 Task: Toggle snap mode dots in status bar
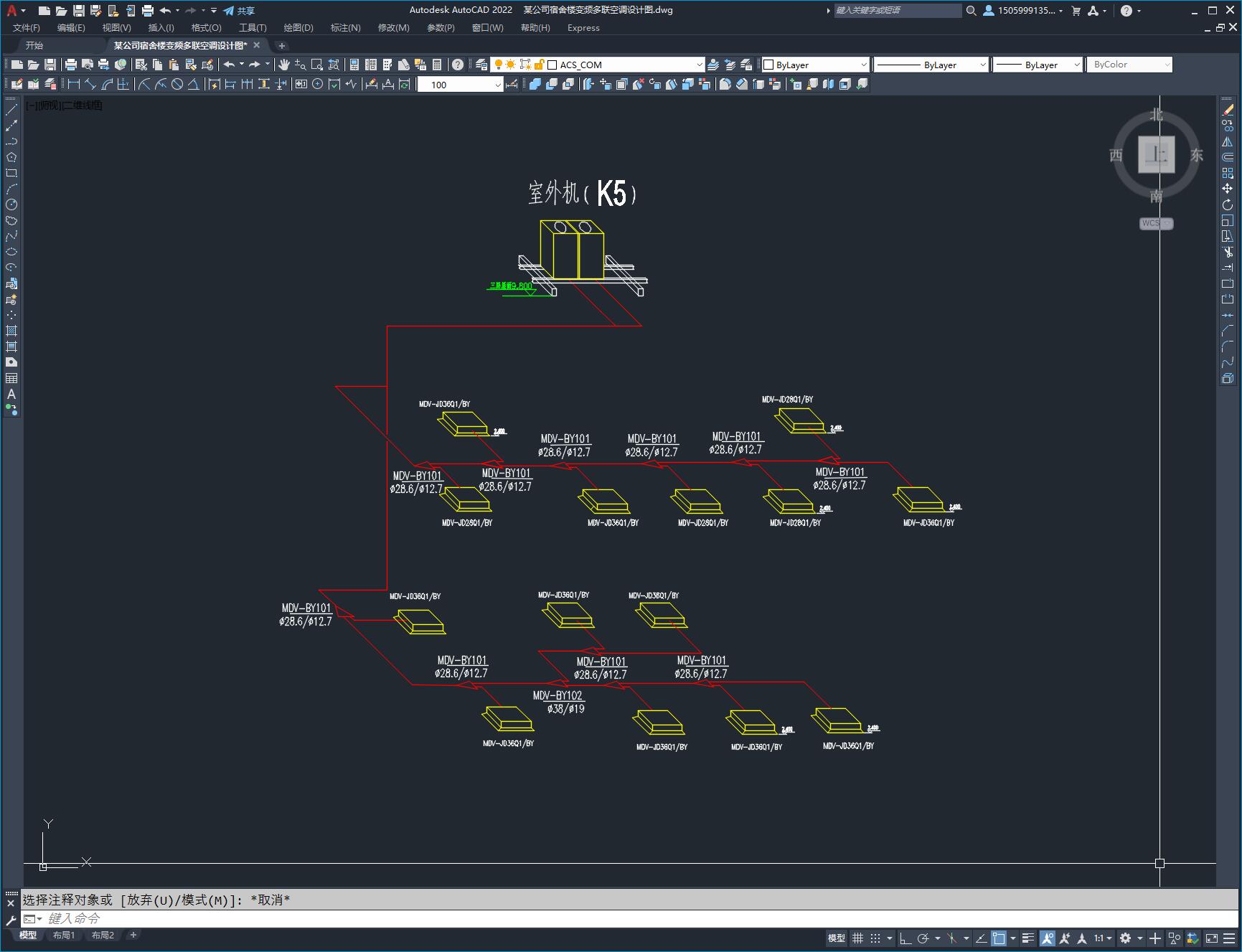tap(875, 938)
